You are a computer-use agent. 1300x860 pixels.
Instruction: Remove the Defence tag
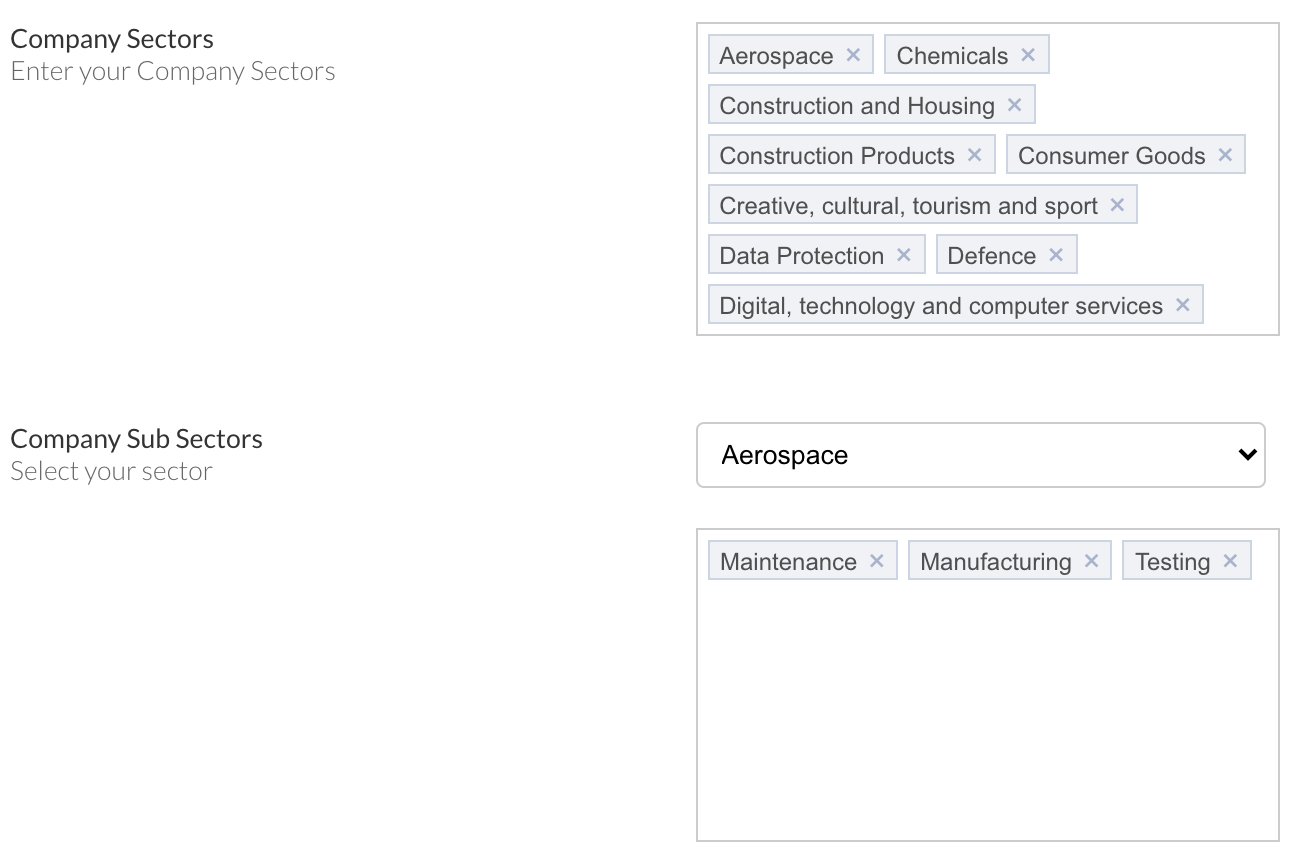[1055, 254]
